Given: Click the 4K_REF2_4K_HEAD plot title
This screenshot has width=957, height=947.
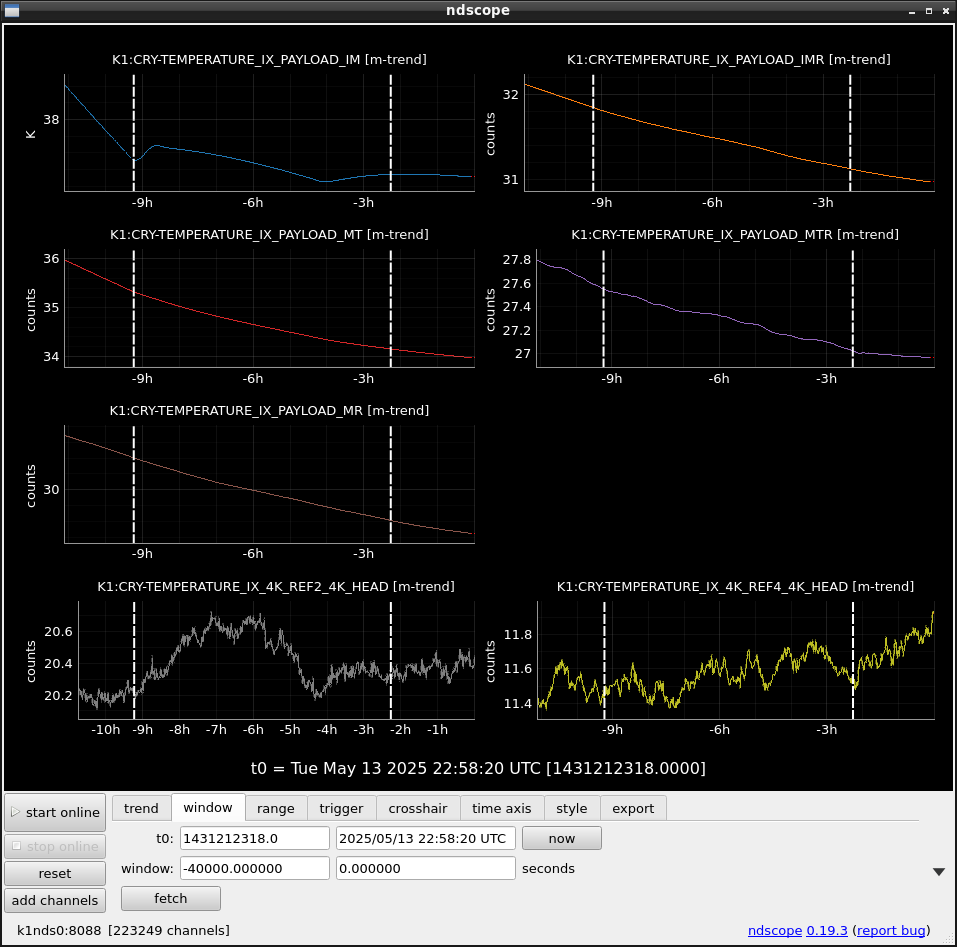Looking at the screenshot, I should click(x=276, y=586).
